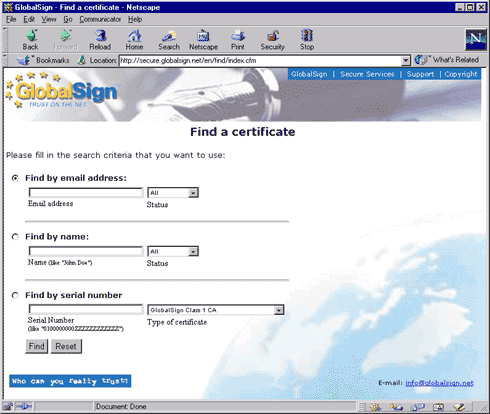
Task: Click the Netscape N logo icon
Action: pos(475,39)
